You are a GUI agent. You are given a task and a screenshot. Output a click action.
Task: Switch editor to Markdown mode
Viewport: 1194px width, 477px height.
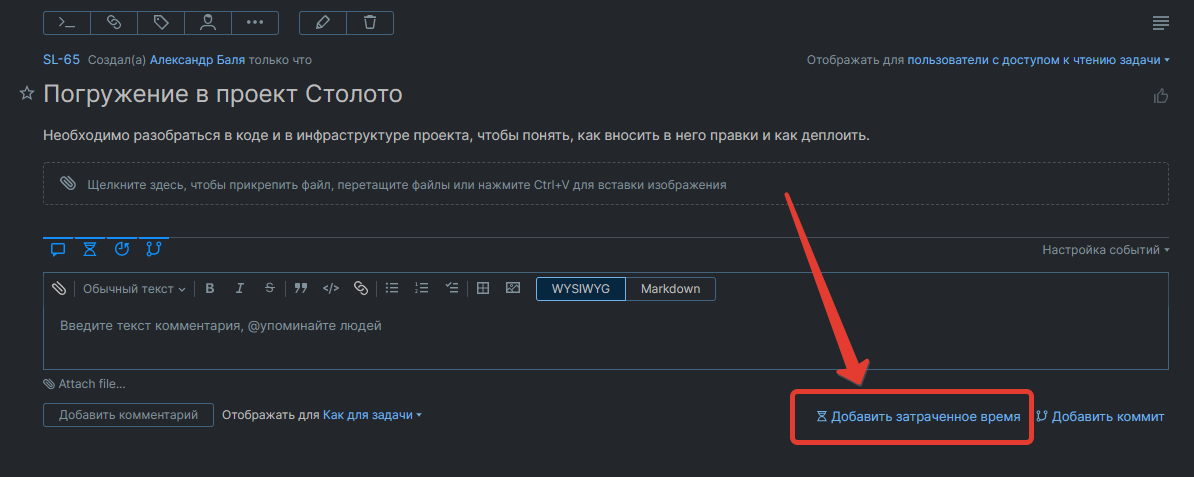[x=670, y=289]
